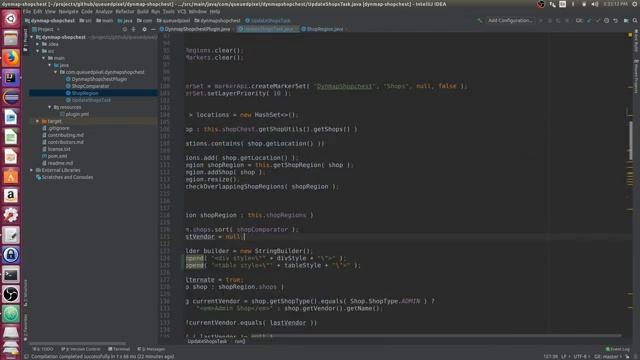Click the VCS Commit checkmark icon
This screenshot has width=640, height=360.
pyautogui.click(x=598, y=20)
